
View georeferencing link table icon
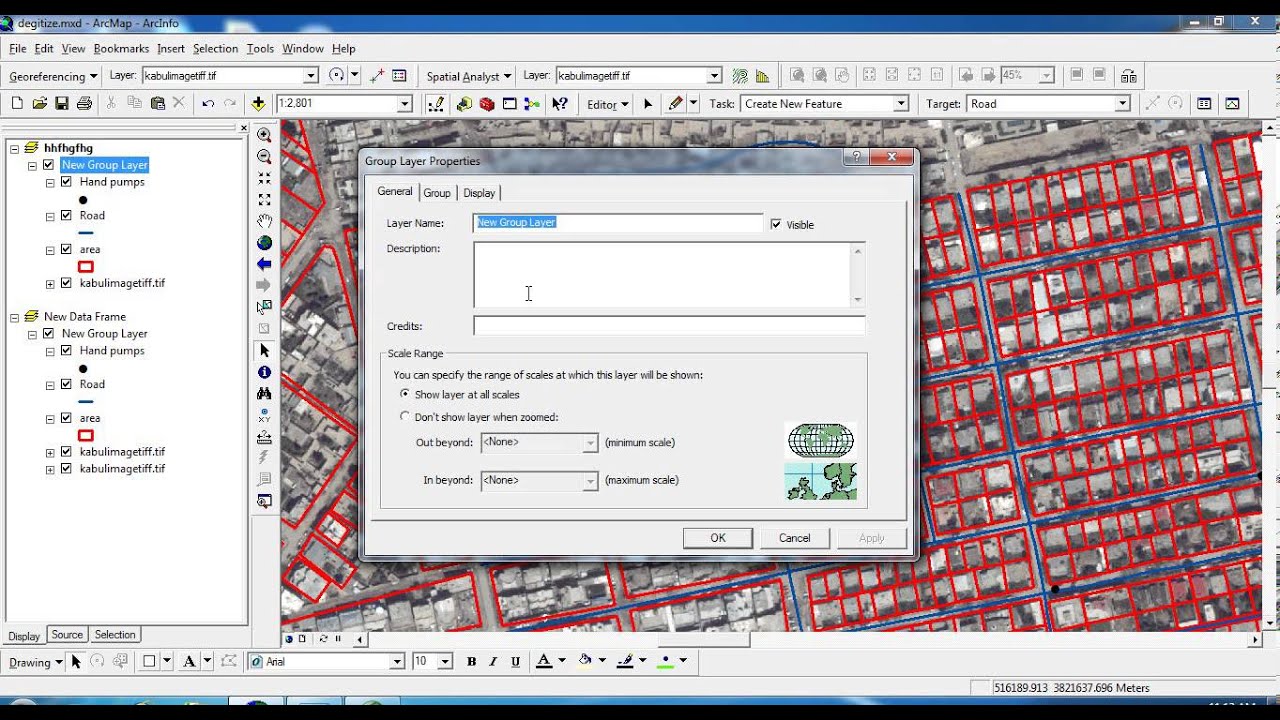(399, 75)
